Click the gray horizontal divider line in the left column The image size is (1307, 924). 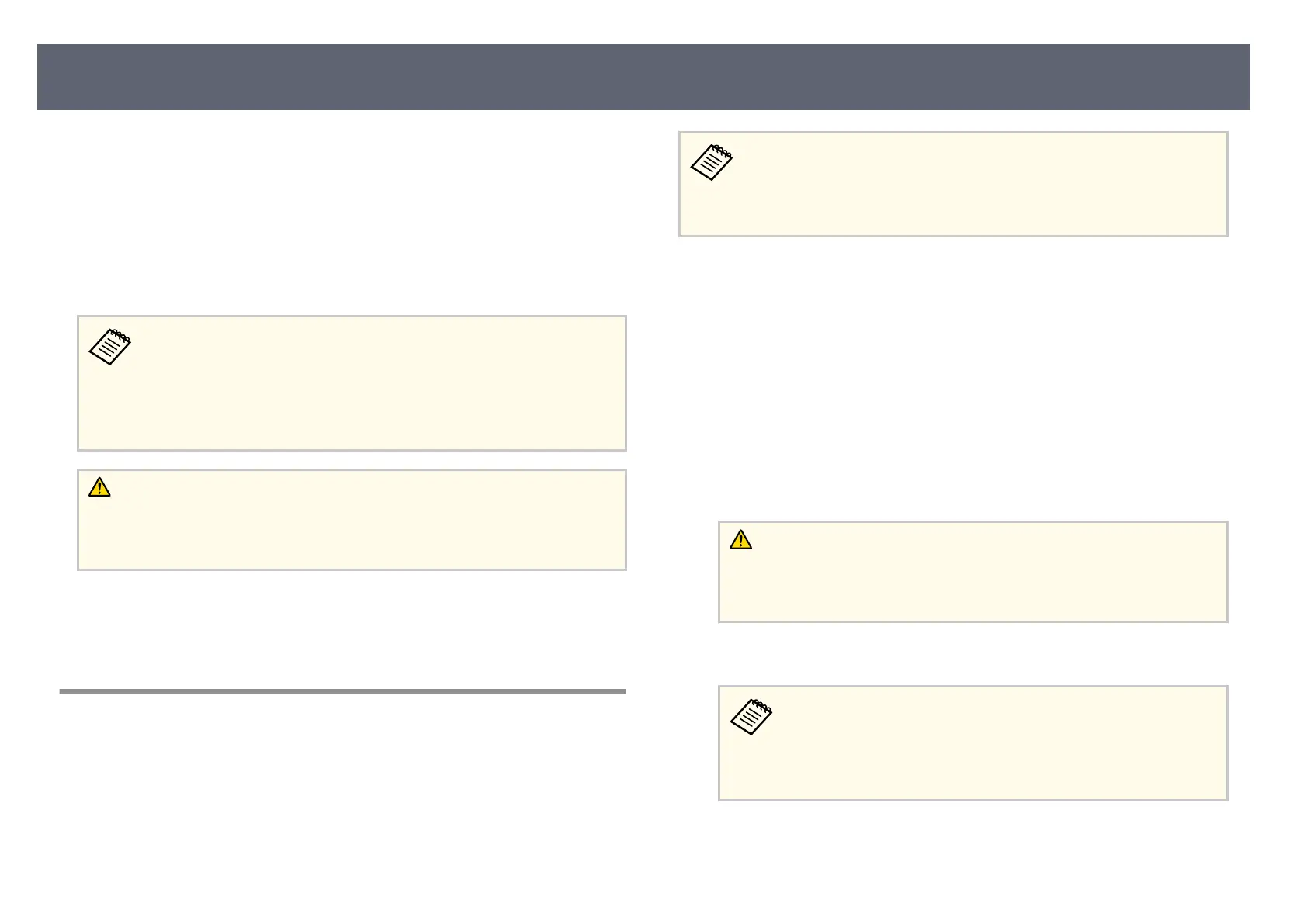(x=342, y=690)
